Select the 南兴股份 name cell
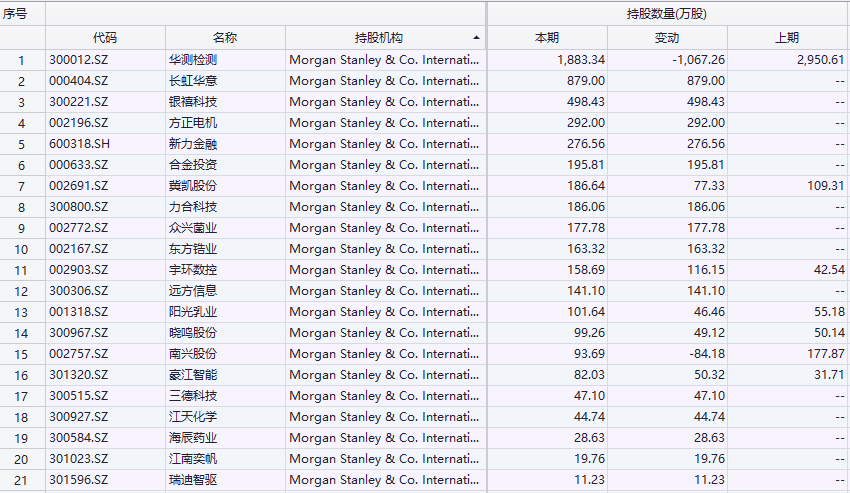850x493 pixels. click(x=193, y=354)
